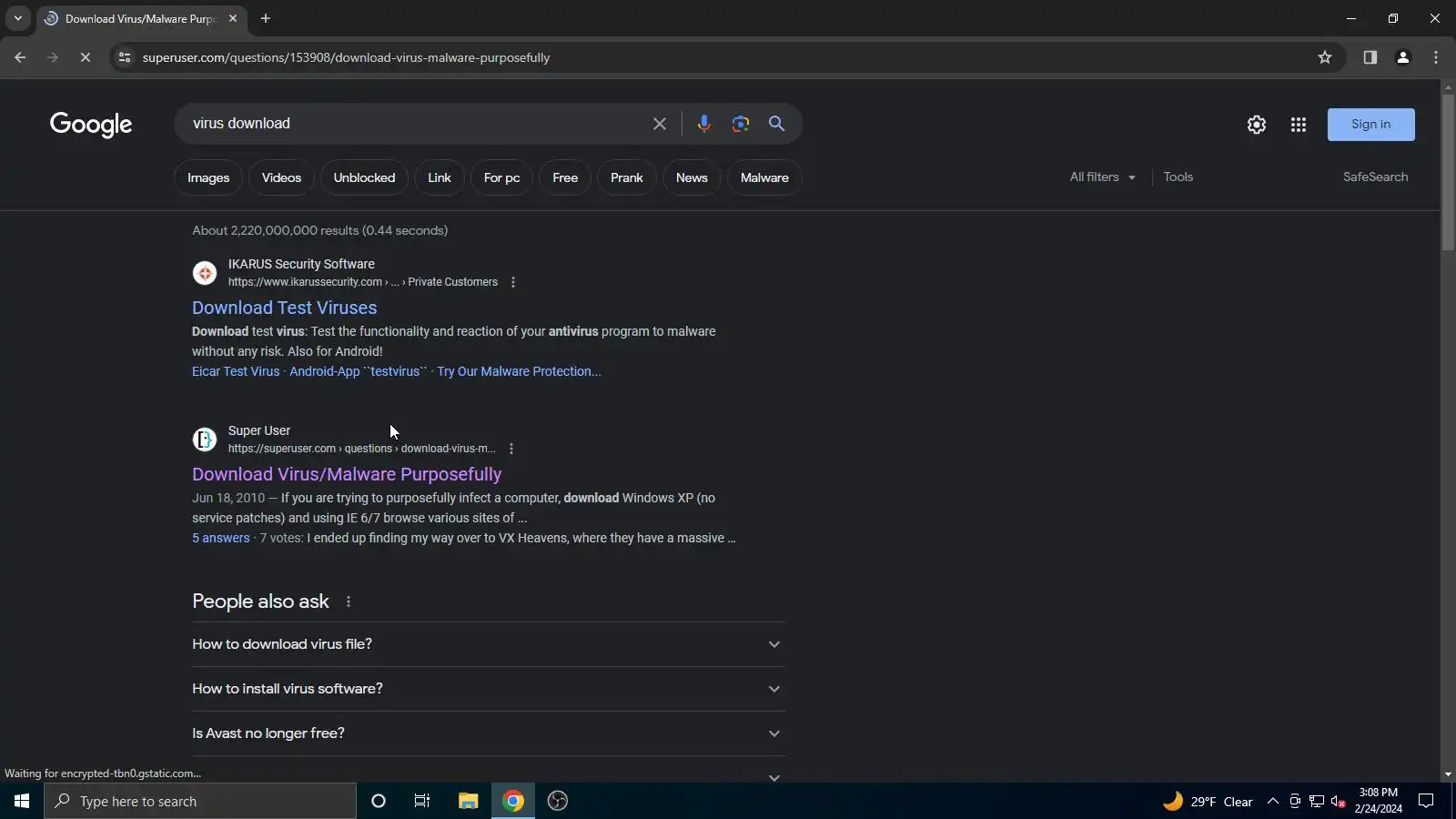1456x819 pixels.
Task: Click the browser forward arrow
Action: coord(53,57)
